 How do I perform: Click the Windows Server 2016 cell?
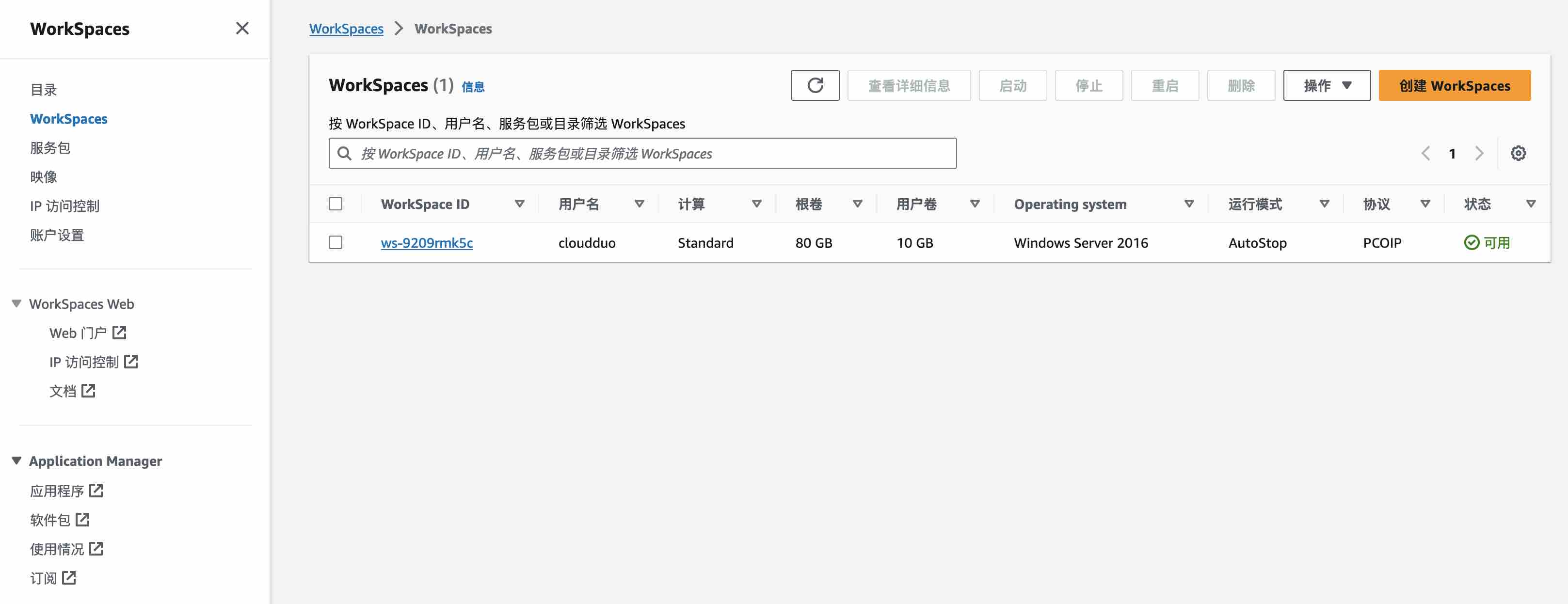1081,242
